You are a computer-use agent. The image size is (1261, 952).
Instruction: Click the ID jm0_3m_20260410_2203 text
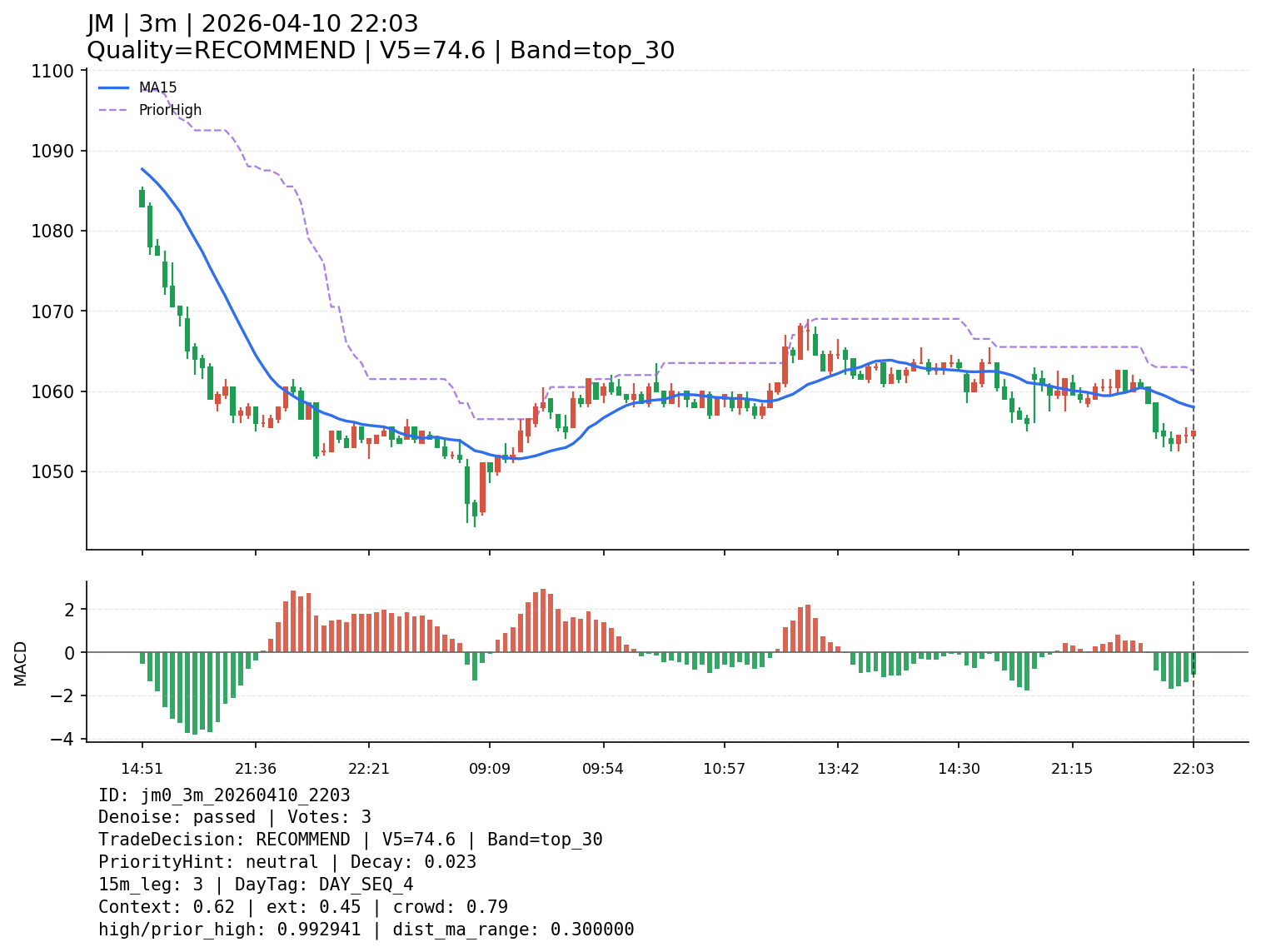[x=224, y=795]
